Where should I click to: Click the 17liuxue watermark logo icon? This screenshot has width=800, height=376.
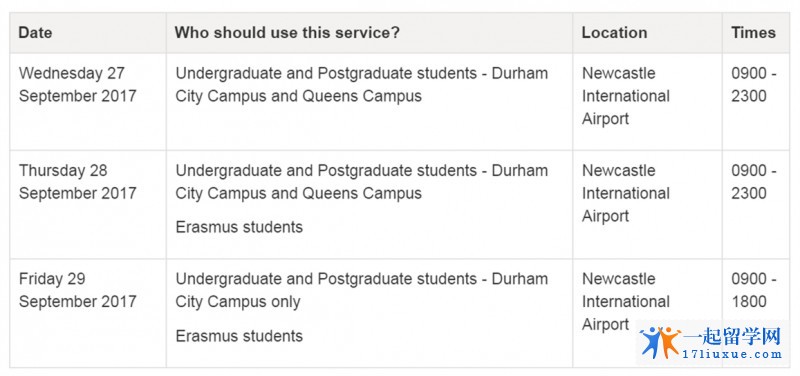point(660,342)
